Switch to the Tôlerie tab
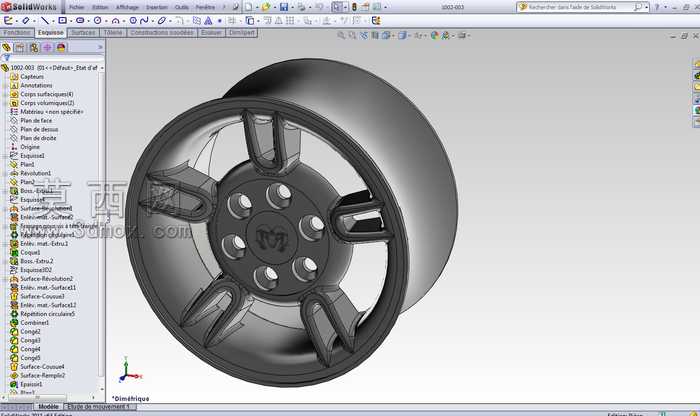 tap(113, 33)
